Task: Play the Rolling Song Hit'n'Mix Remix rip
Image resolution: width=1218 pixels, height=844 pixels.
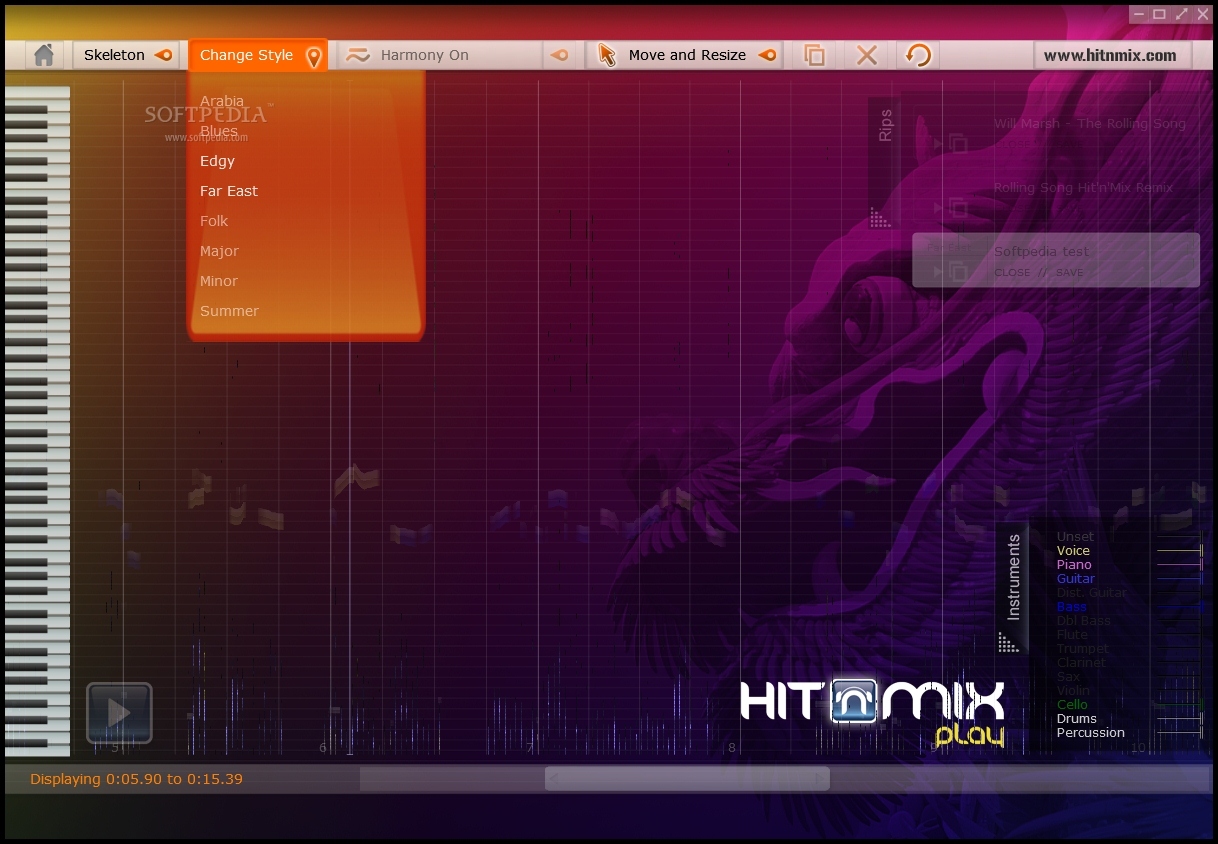Action: [x=938, y=208]
